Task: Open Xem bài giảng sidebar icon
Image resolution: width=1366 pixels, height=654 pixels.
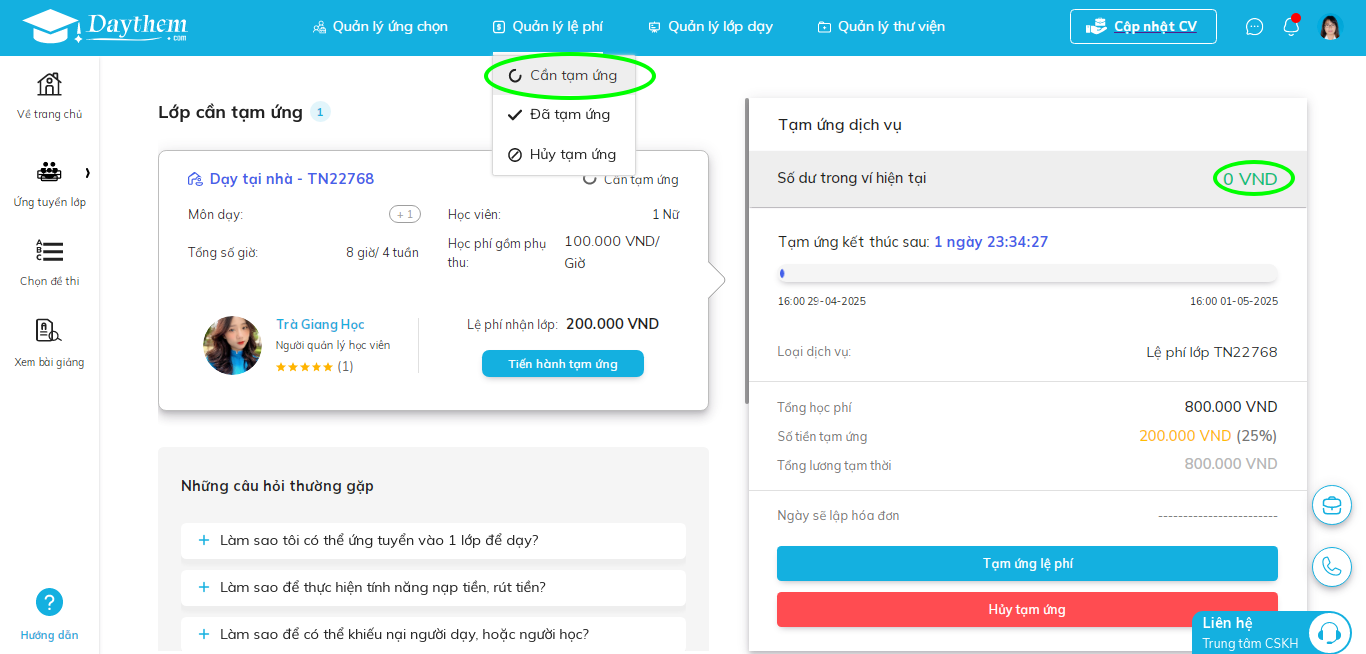Action: [49, 331]
